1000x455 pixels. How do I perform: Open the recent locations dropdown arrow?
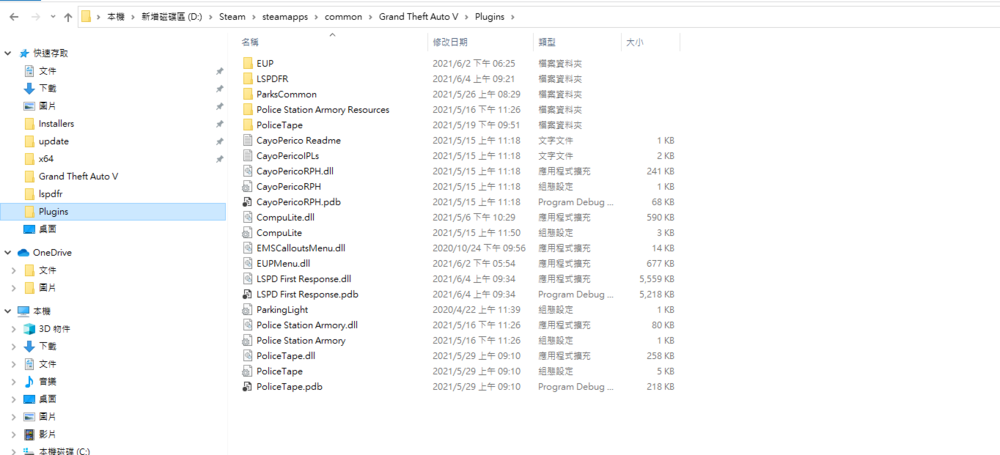pos(52,18)
